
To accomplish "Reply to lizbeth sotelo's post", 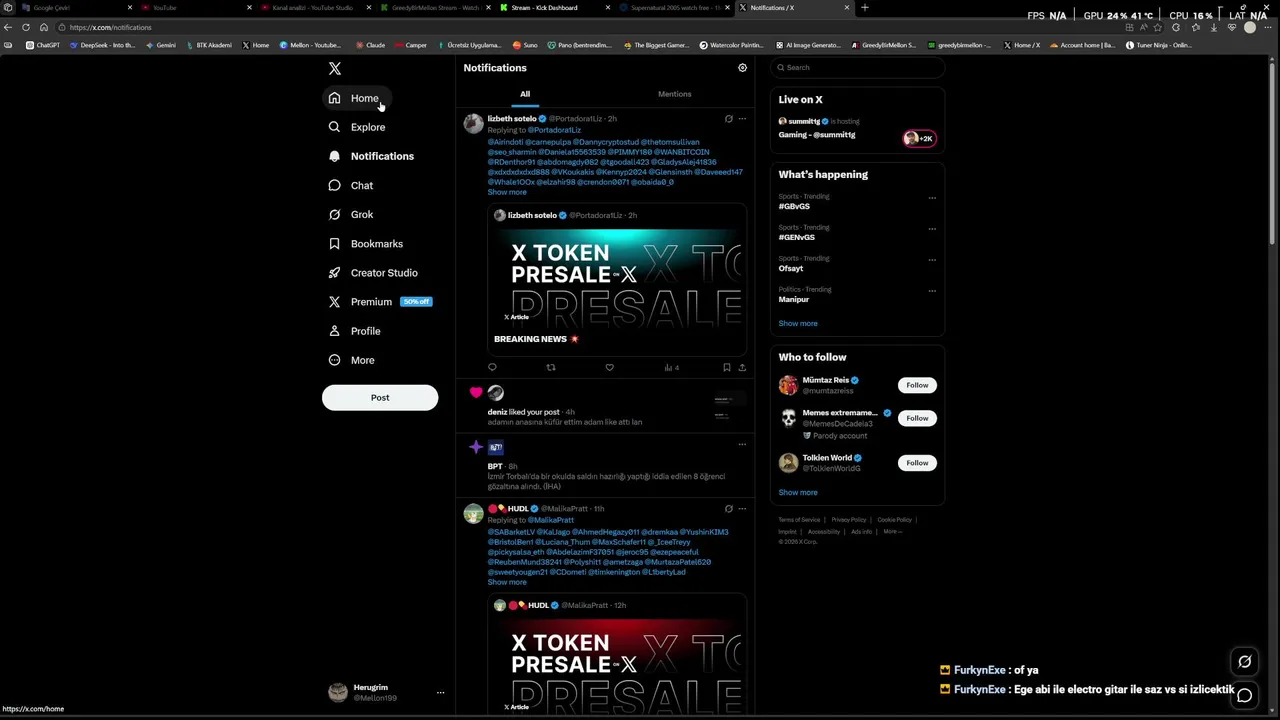I will [x=492, y=367].
